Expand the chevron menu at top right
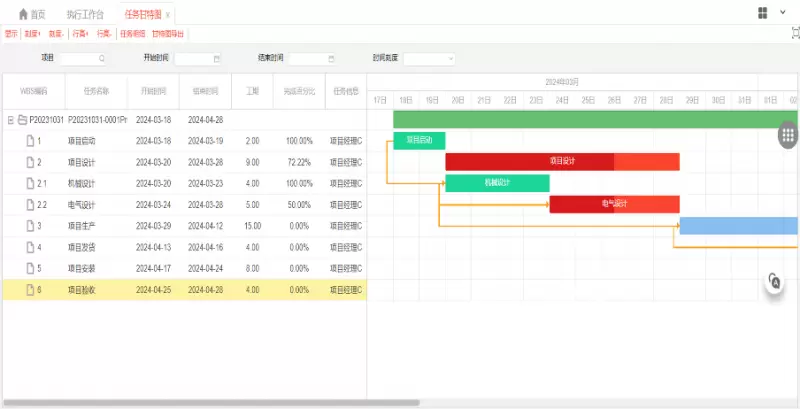Image resolution: width=800 pixels, height=409 pixels. [783, 13]
